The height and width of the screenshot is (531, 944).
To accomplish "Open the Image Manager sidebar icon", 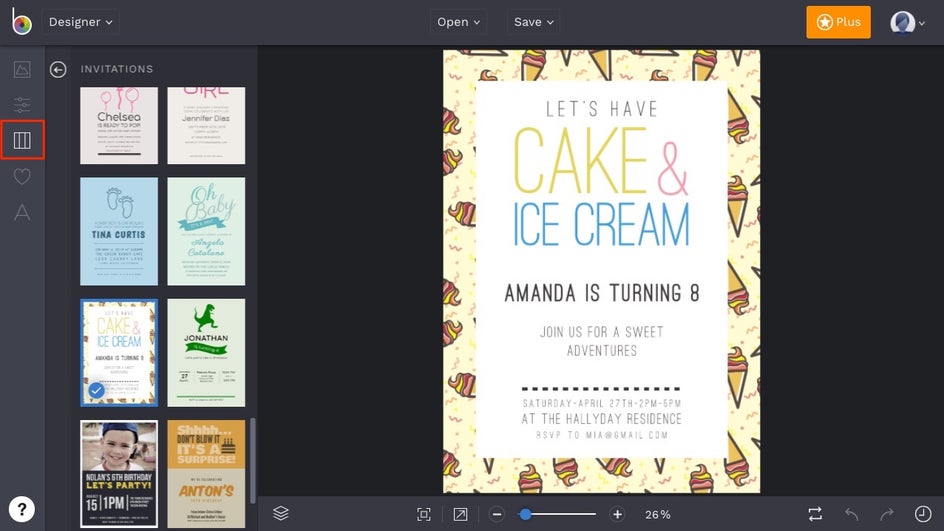I will coord(22,69).
